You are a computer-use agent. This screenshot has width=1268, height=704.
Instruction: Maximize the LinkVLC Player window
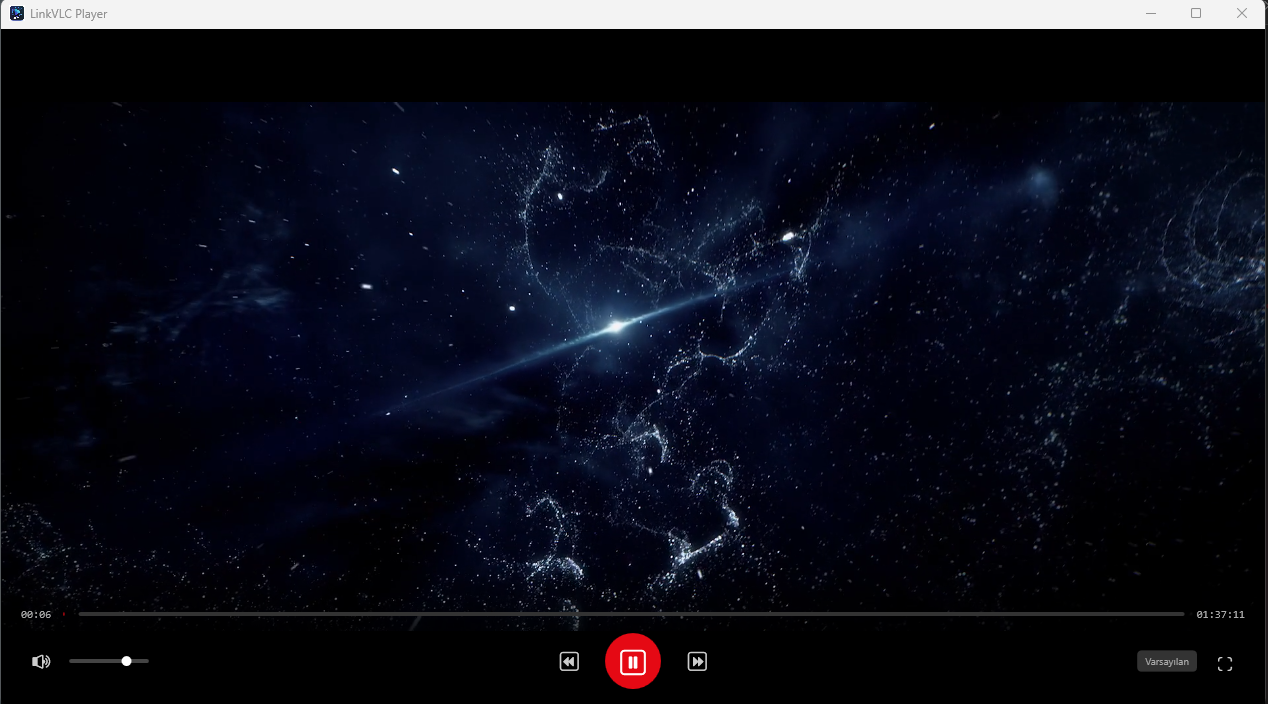click(1196, 14)
